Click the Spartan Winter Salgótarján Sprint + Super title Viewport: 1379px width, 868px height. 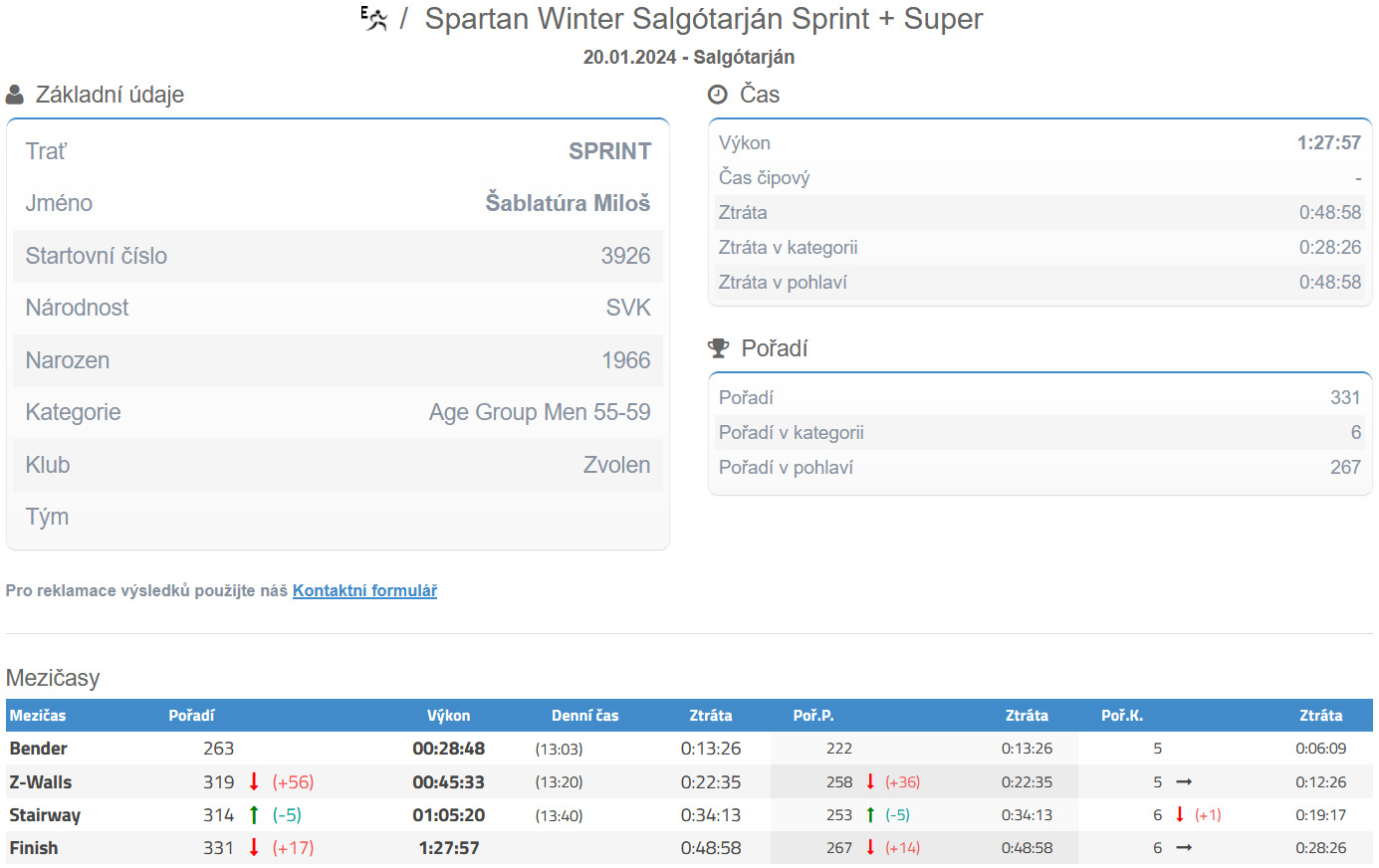click(x=704, y=19)
